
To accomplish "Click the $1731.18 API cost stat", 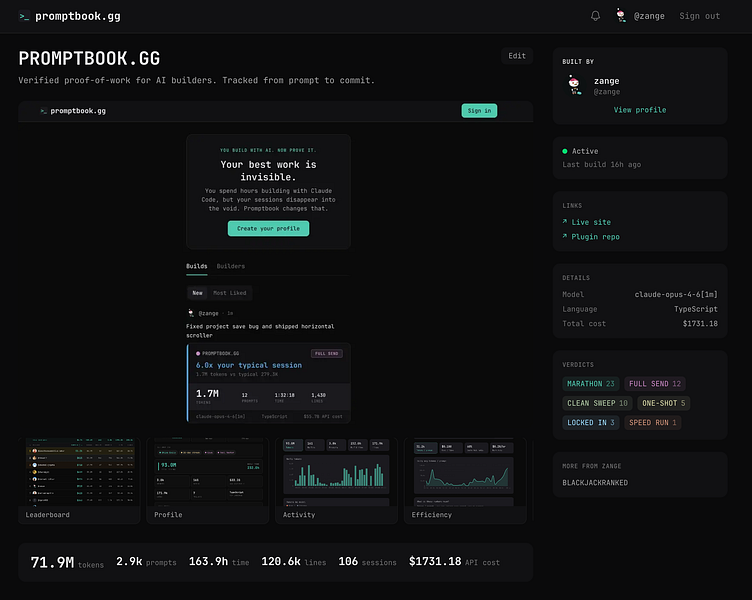I will [454, 562].
